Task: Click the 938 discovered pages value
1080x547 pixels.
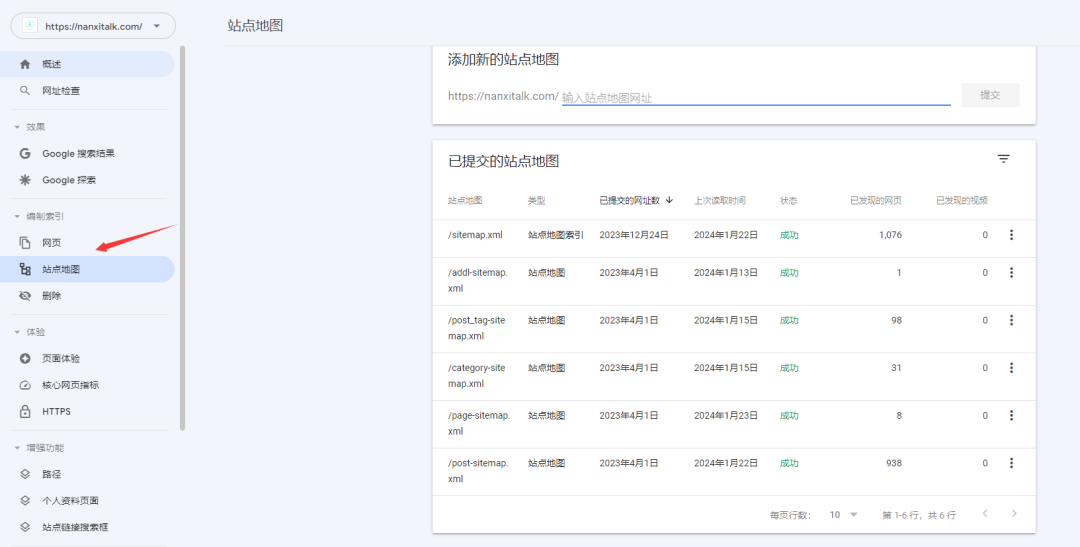Action: tap(894, 463)
